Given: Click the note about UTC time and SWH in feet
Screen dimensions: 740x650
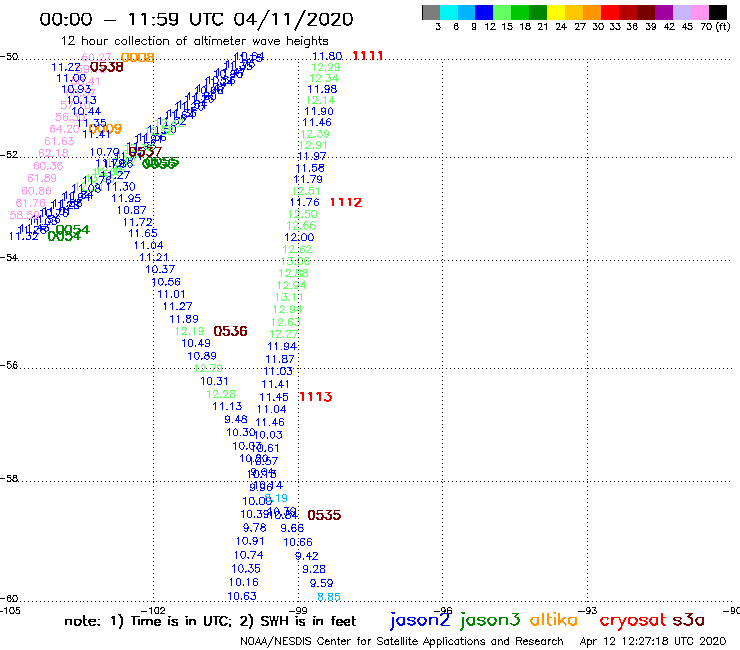Looking at the screenshot, I should point(210,621).
